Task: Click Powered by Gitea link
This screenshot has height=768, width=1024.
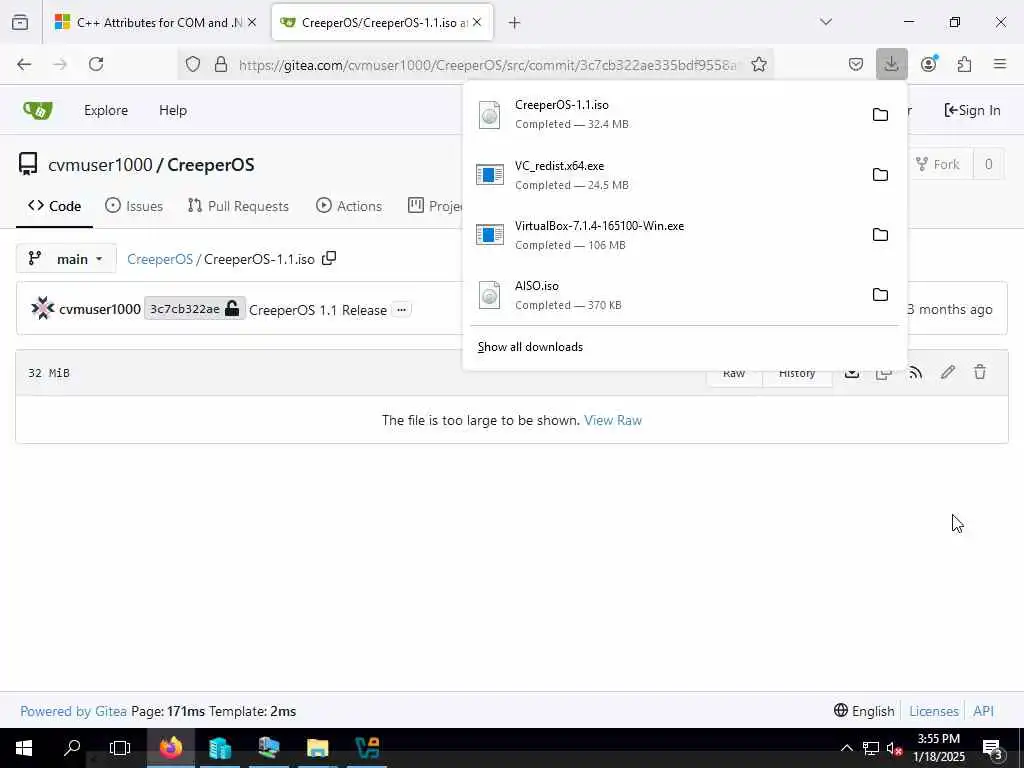Action: (74, 711)
